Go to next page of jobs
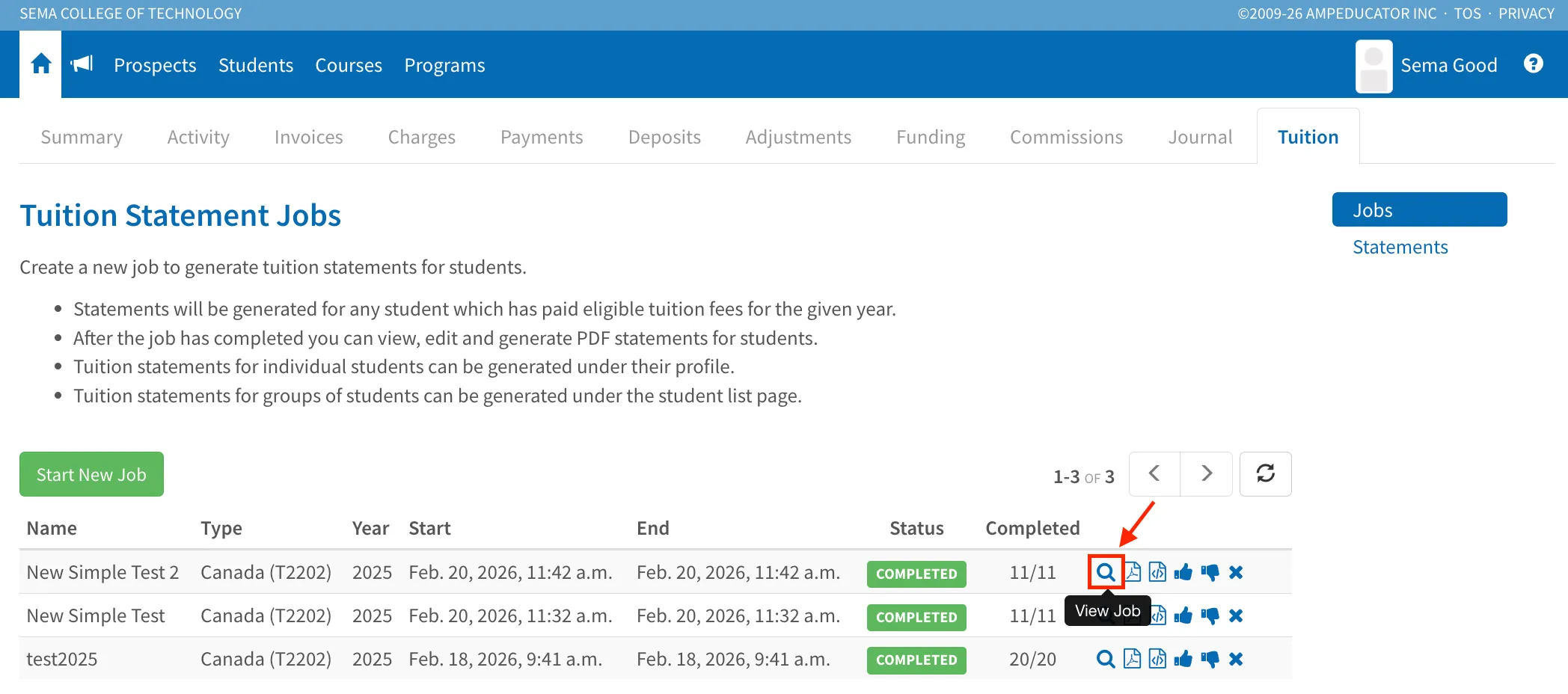The height and width of the screenshot is (694, 1568). pyautogui.click(x=1207, y=473)
